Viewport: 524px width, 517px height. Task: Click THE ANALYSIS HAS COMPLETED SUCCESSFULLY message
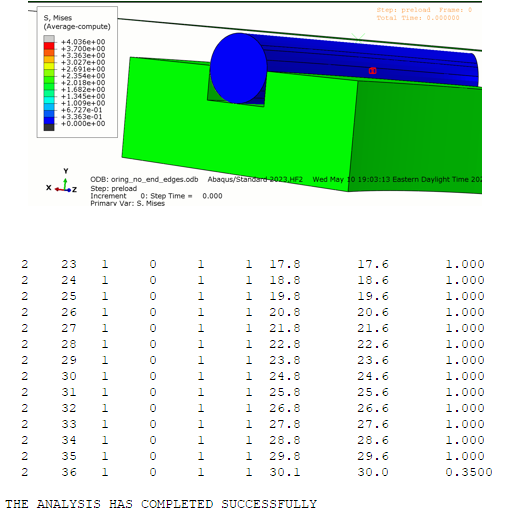pyautogui.click(x=161, y=504)
